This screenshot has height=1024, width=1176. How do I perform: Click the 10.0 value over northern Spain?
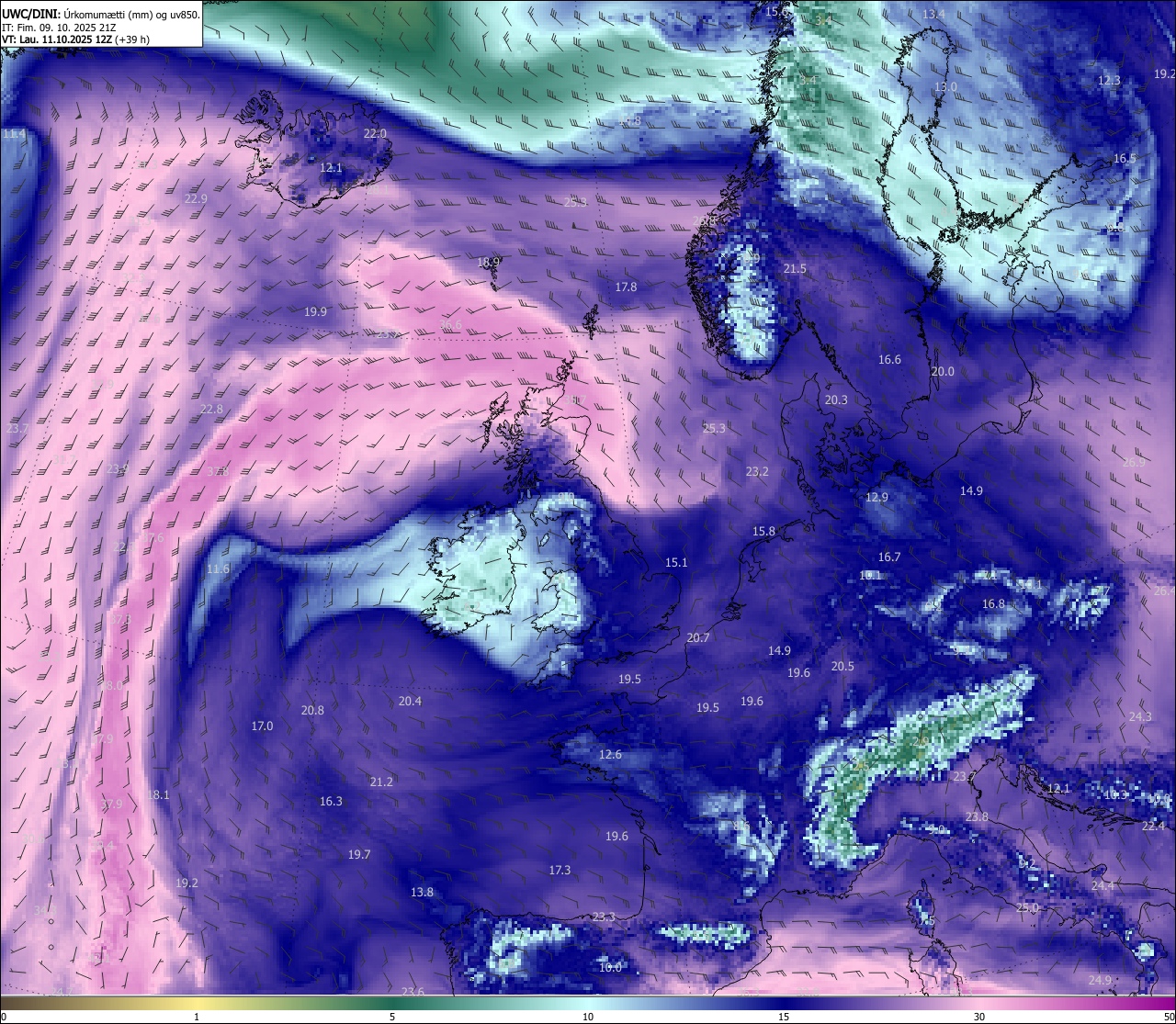(x=610, y=967)
